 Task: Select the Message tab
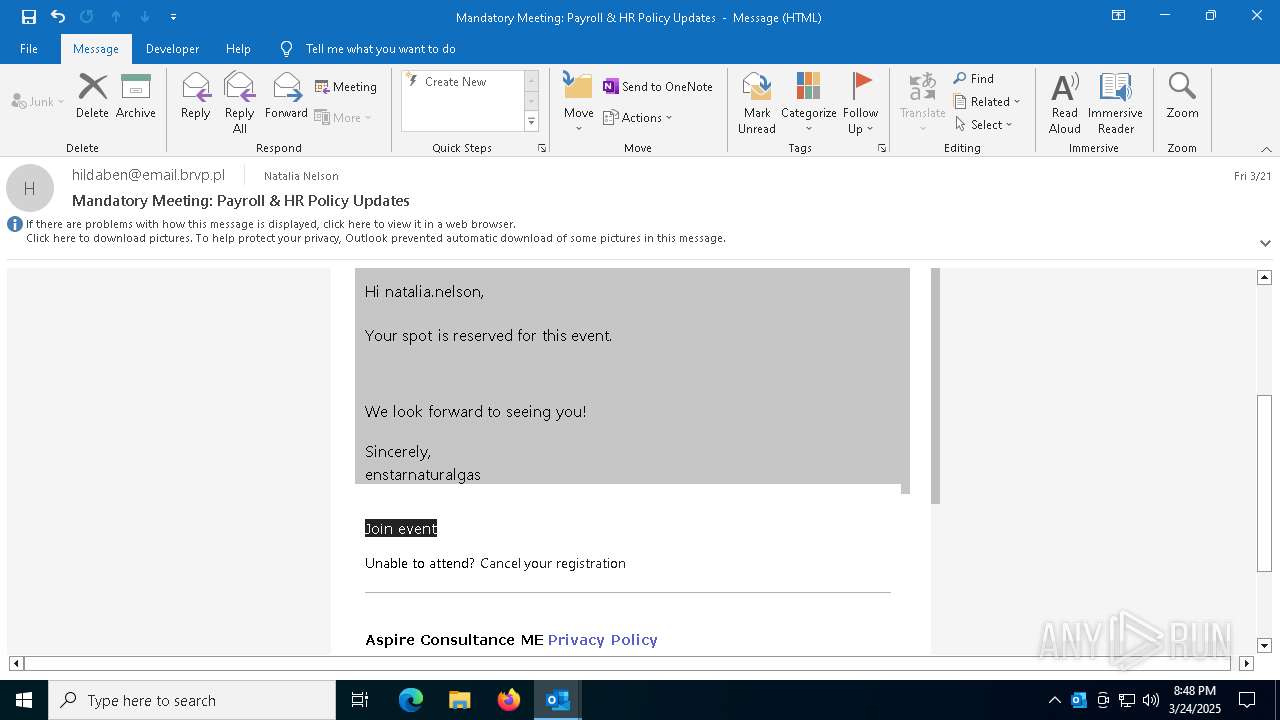coord(96,48)
